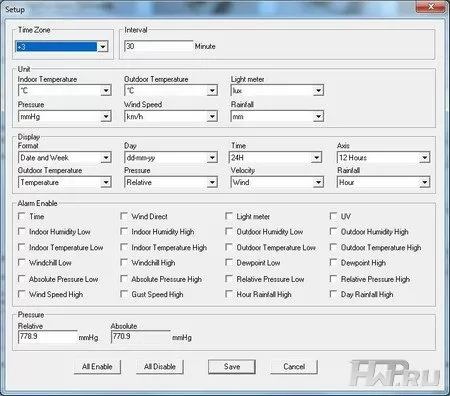Toggle Windchill Low alarm
The image size is (450, 396).
point(22,262)
